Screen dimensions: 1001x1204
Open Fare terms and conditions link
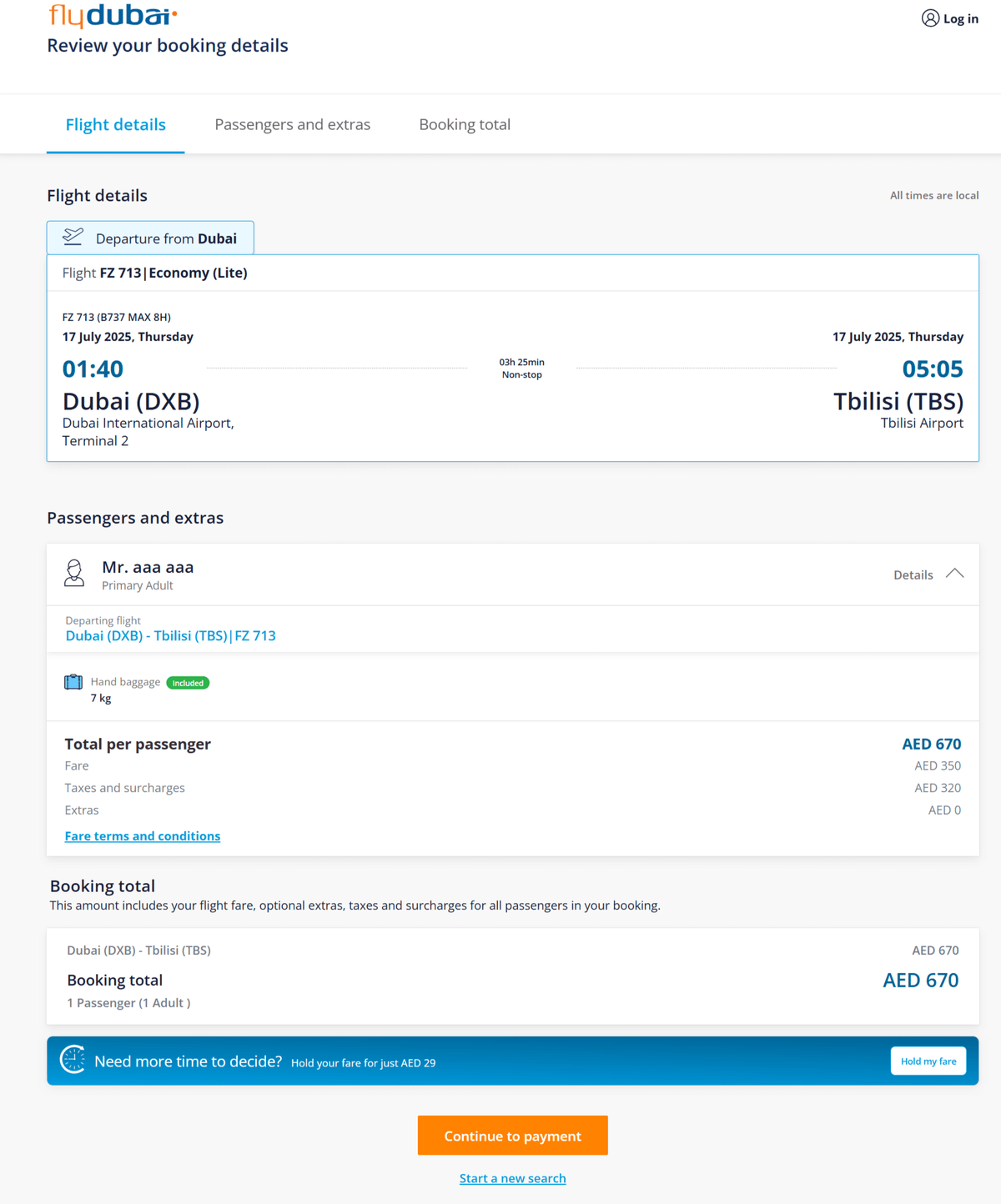143,836
